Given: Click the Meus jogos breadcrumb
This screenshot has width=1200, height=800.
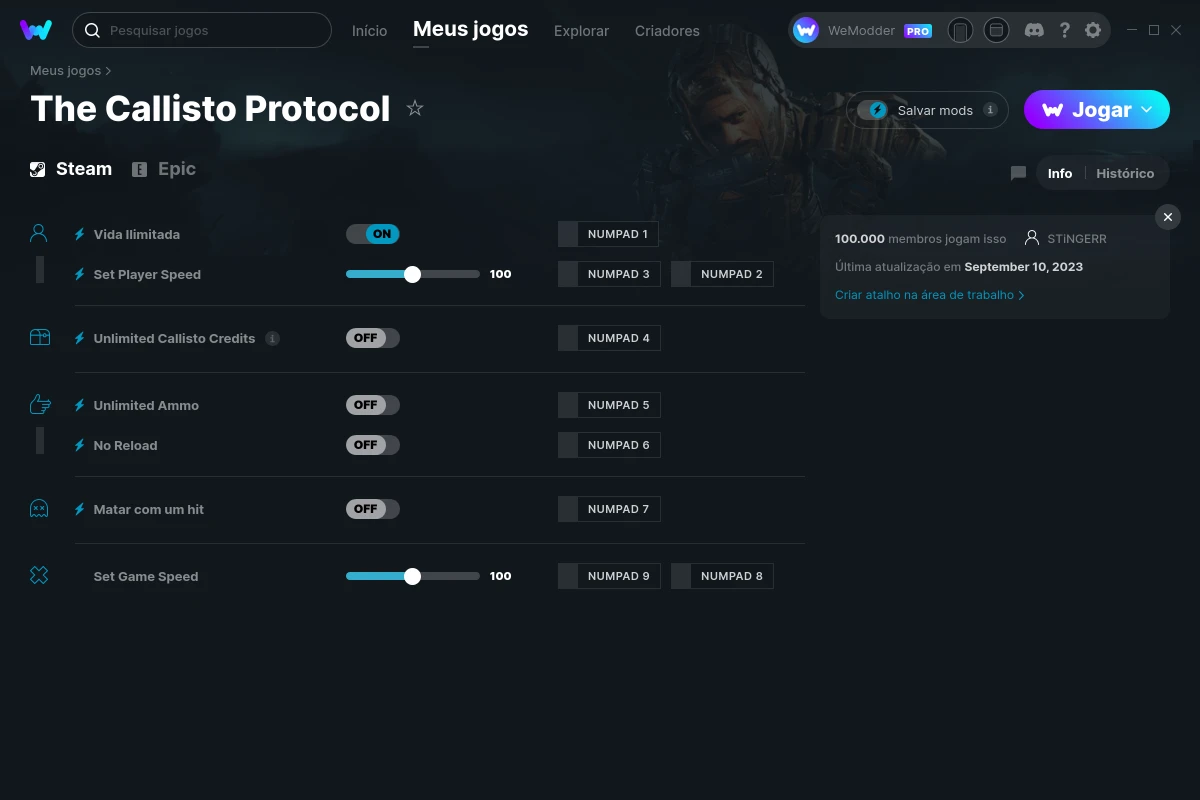Looking at the screenshot, I should 66,70.
